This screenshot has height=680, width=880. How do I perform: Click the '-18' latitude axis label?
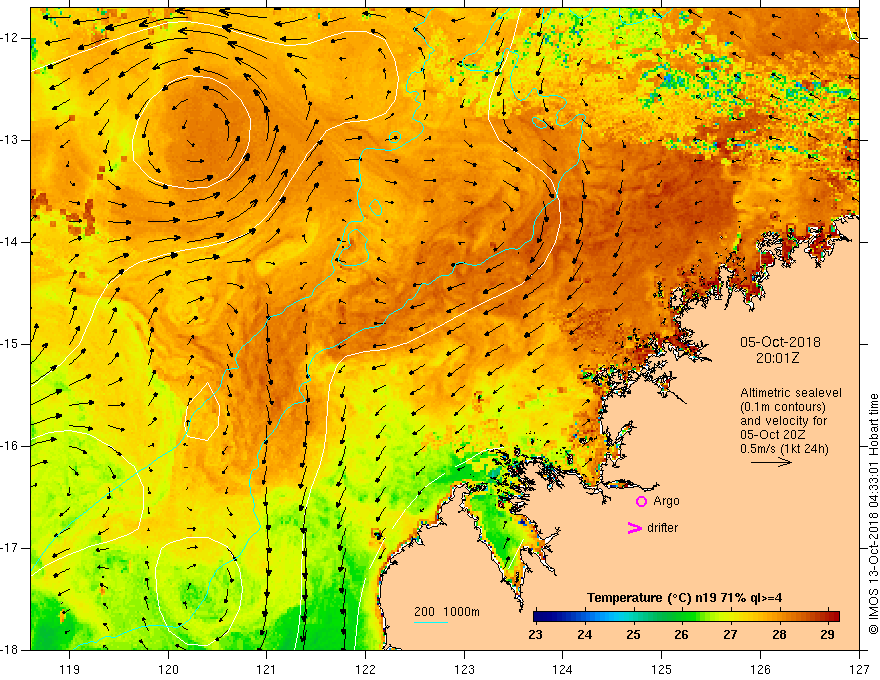[11, 650]
